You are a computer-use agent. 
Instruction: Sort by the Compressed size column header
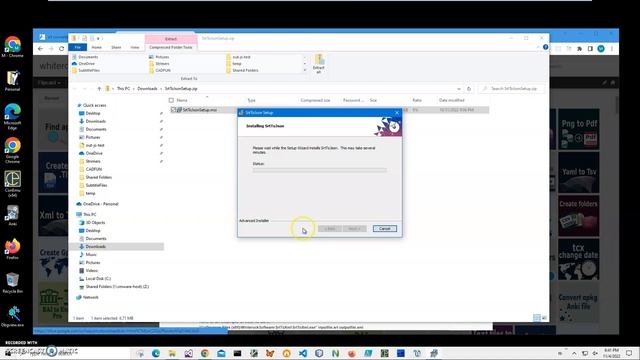(315, 100)
